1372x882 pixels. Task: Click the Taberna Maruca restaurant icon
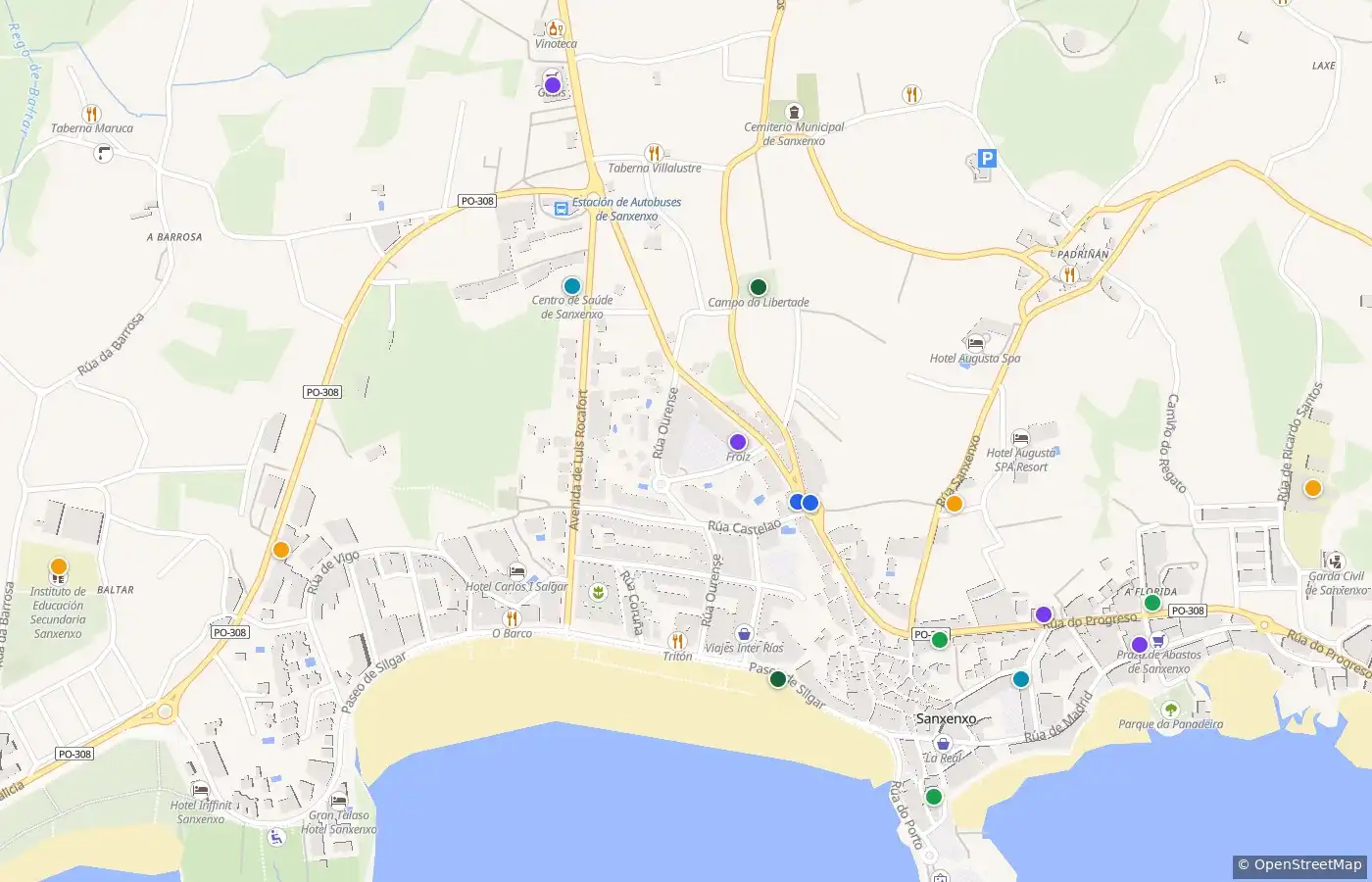pyautogui.click(x=91, y=113)
